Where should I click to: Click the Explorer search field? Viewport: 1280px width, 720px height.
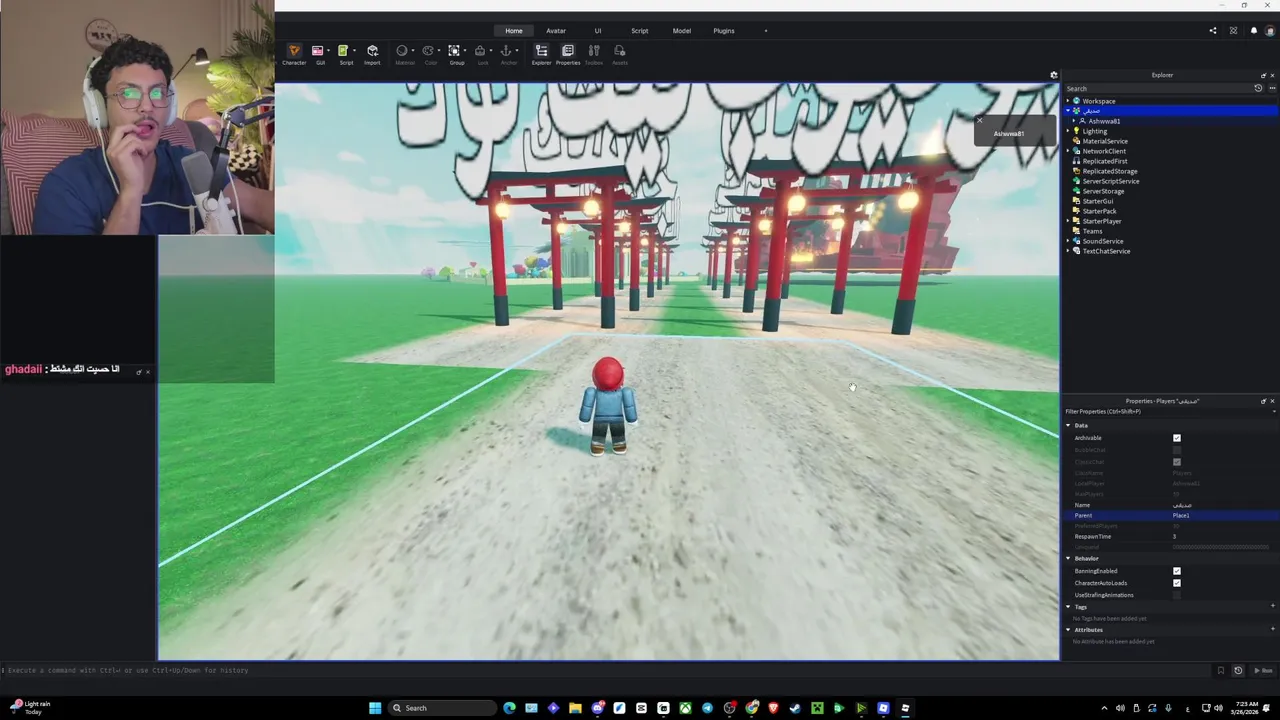tap(1158, 88)
